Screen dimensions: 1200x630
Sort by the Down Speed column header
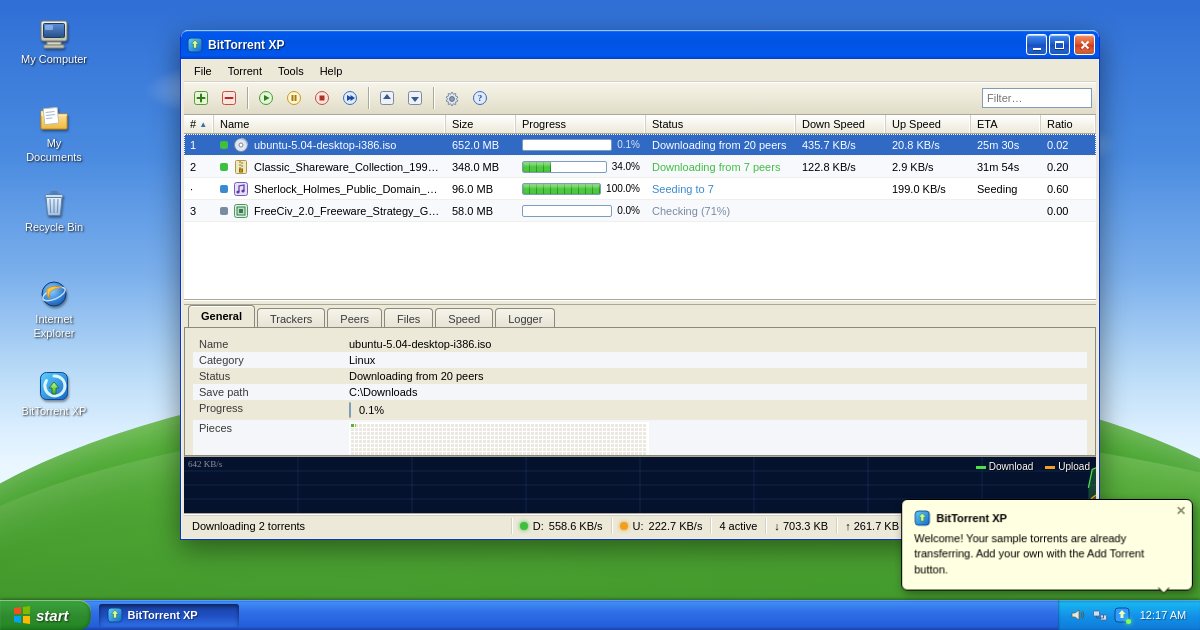pyautogui.click(x=840, y=124)
